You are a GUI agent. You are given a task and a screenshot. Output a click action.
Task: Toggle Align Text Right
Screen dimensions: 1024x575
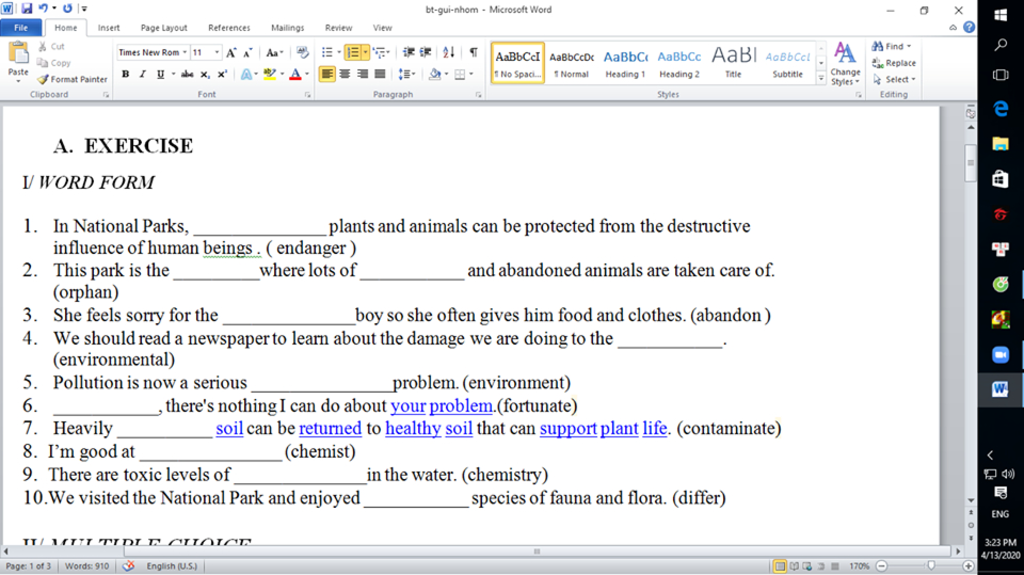tap(362, 74)
